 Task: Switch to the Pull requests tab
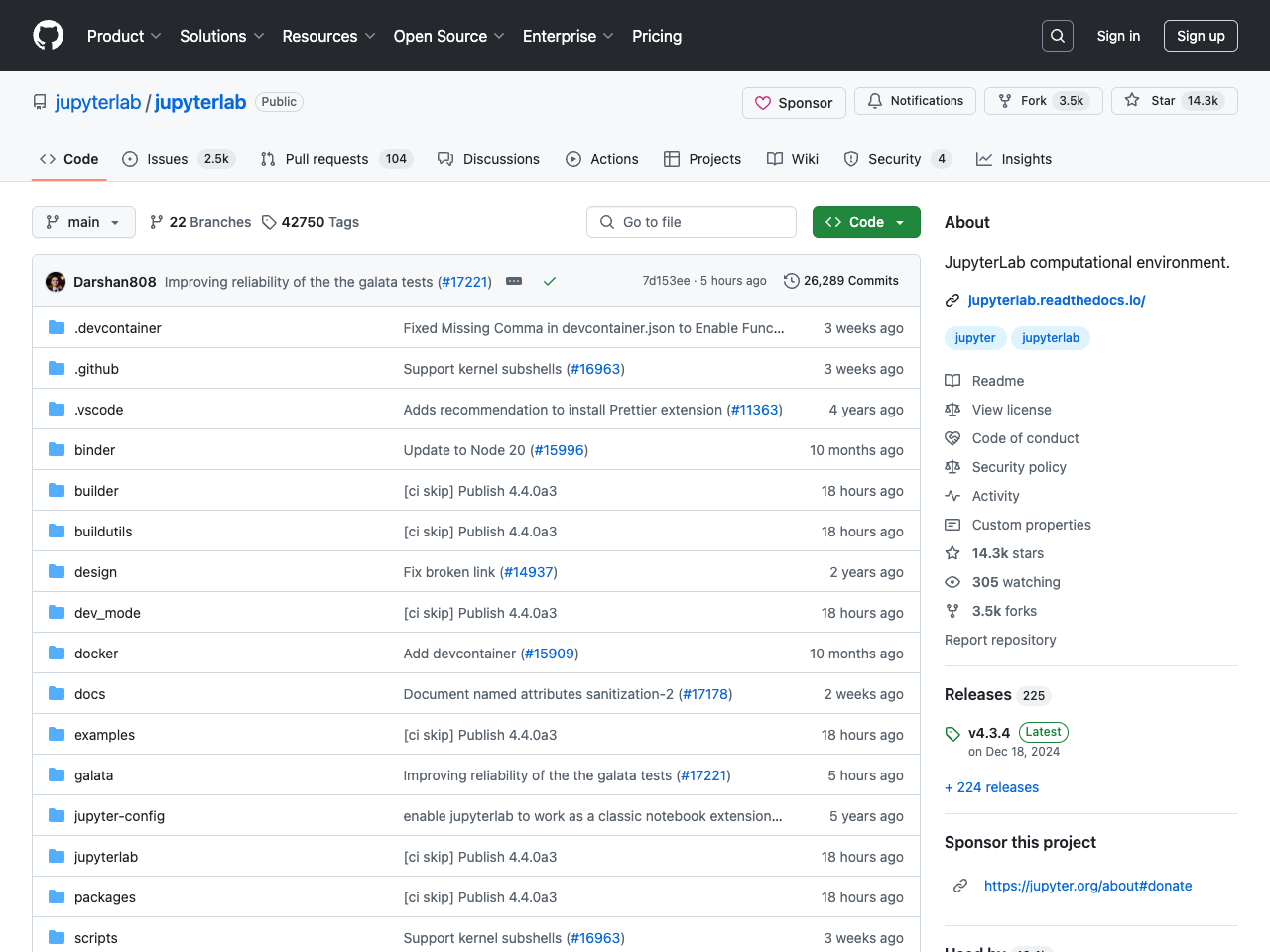tap(336, 159)
